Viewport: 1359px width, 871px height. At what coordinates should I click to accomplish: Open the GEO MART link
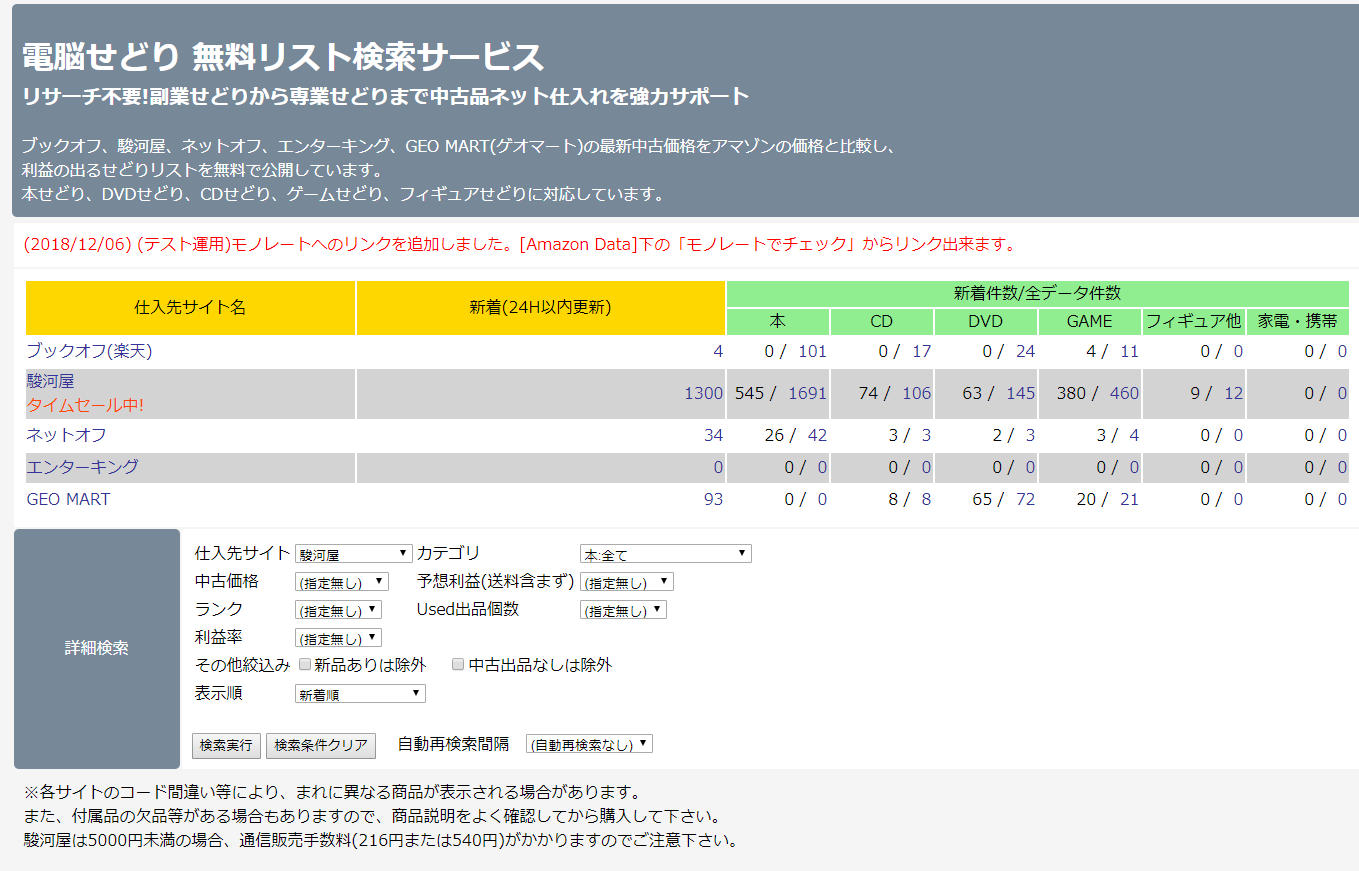[68, 499]
